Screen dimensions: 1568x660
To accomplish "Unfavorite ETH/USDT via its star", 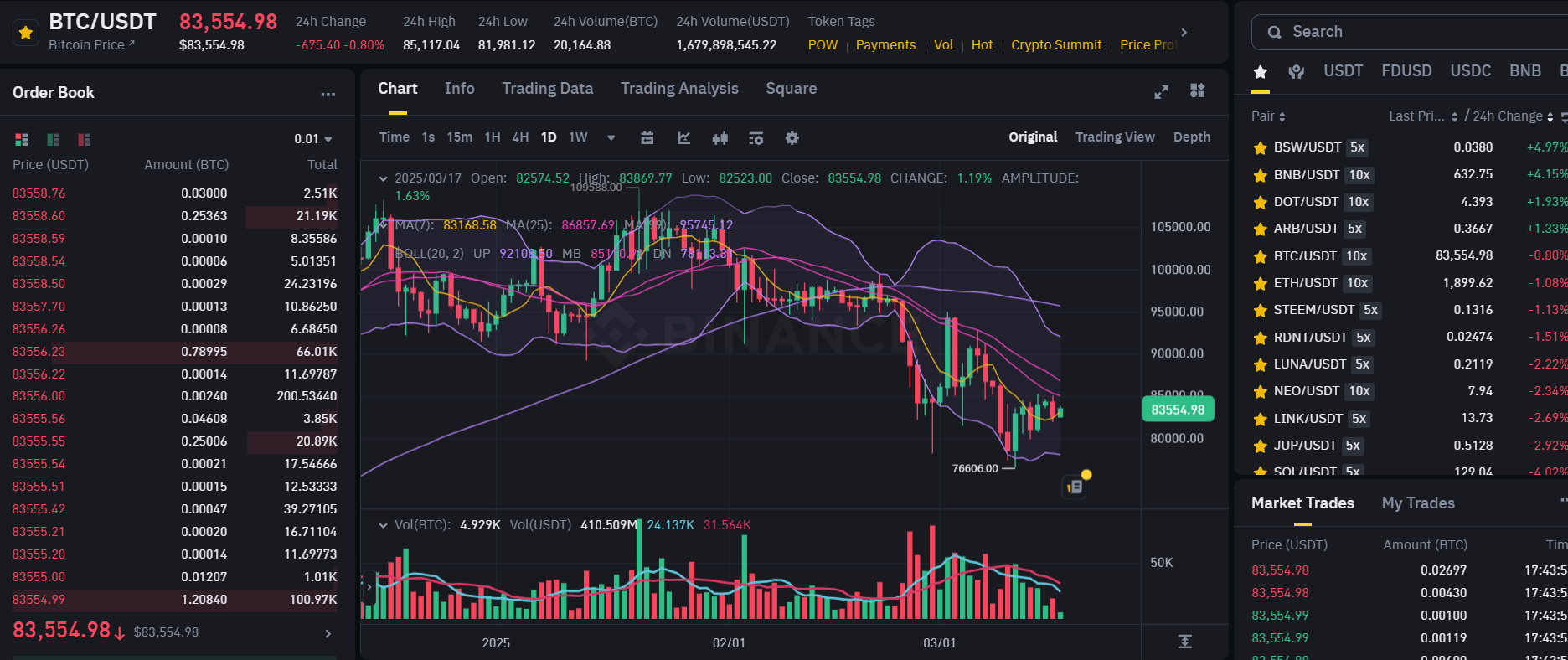I will click(x=1260, y=284).
